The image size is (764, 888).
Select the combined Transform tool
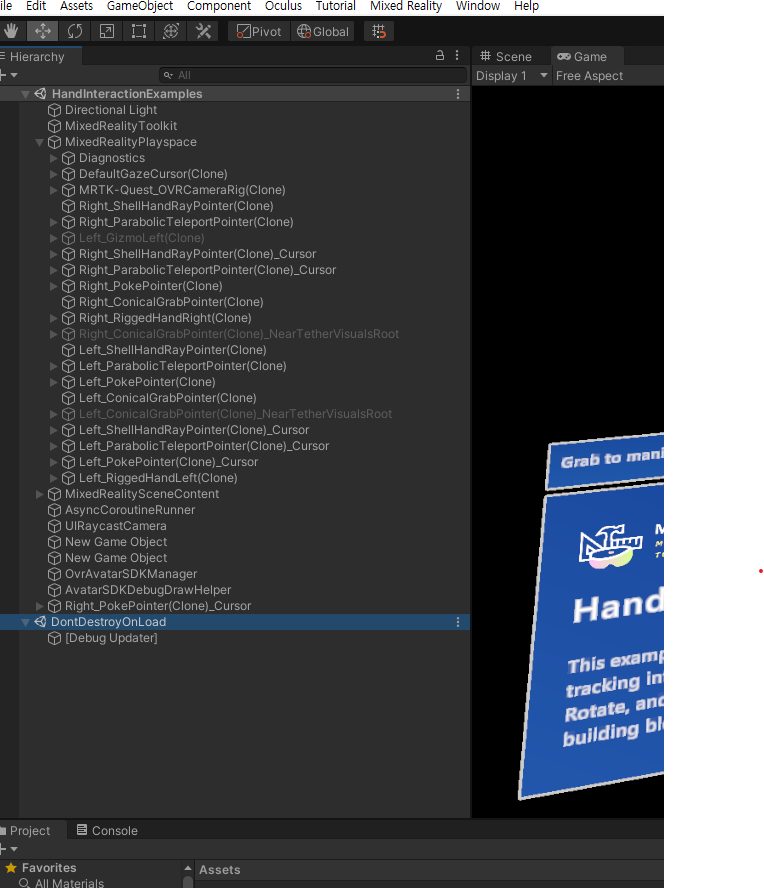(x=171, y=31)
